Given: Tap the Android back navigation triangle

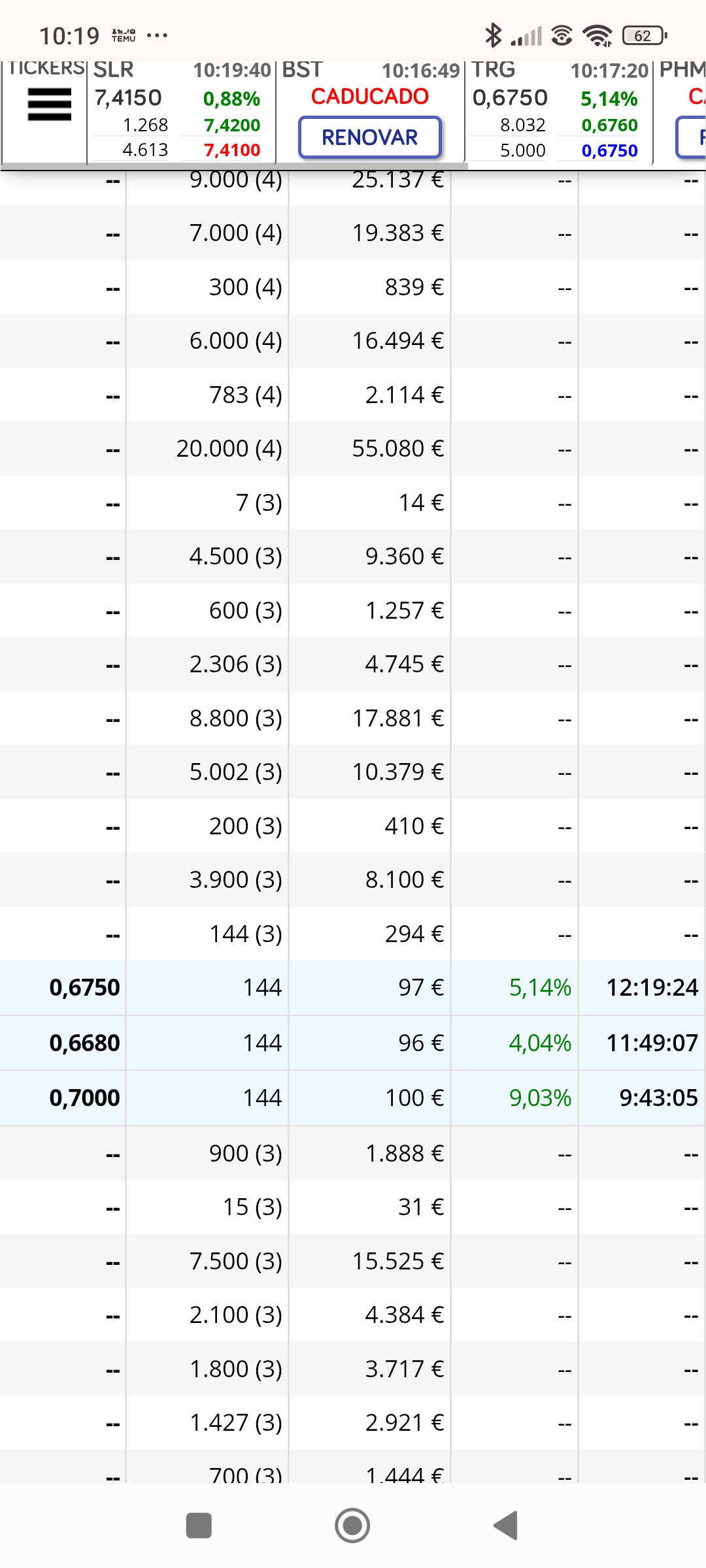Looking at the screenshot, I should [x=506, y=1526].
